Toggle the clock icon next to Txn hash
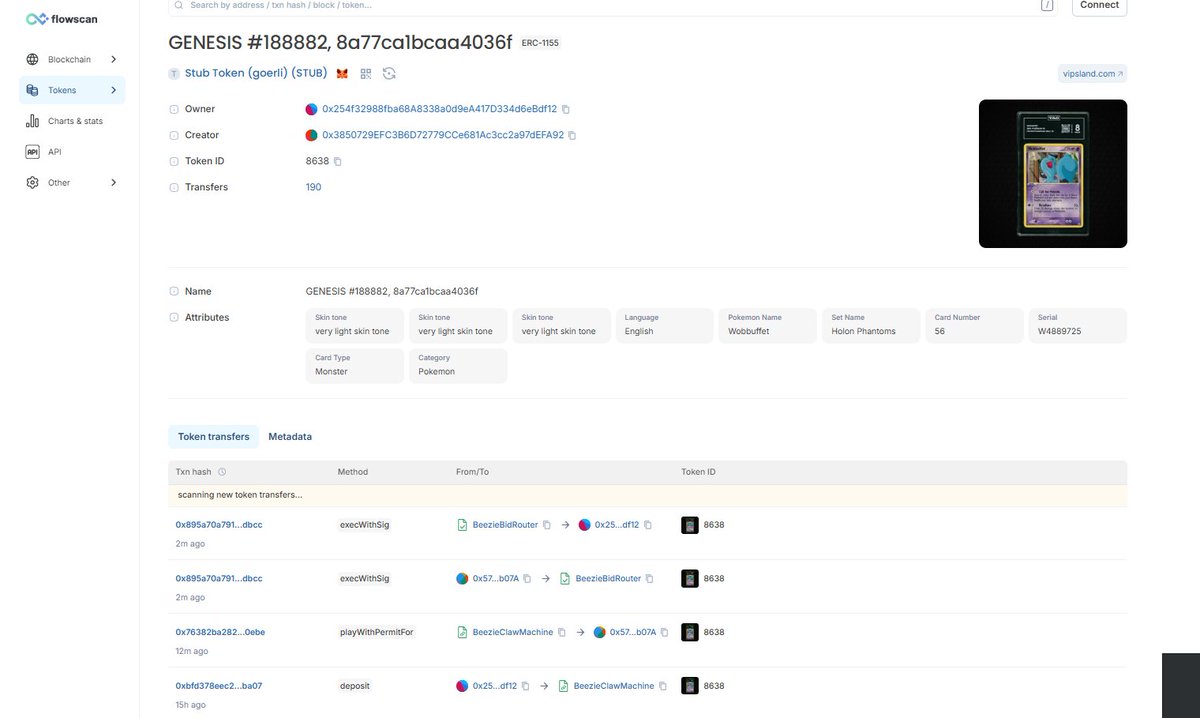 coord(222,472)
